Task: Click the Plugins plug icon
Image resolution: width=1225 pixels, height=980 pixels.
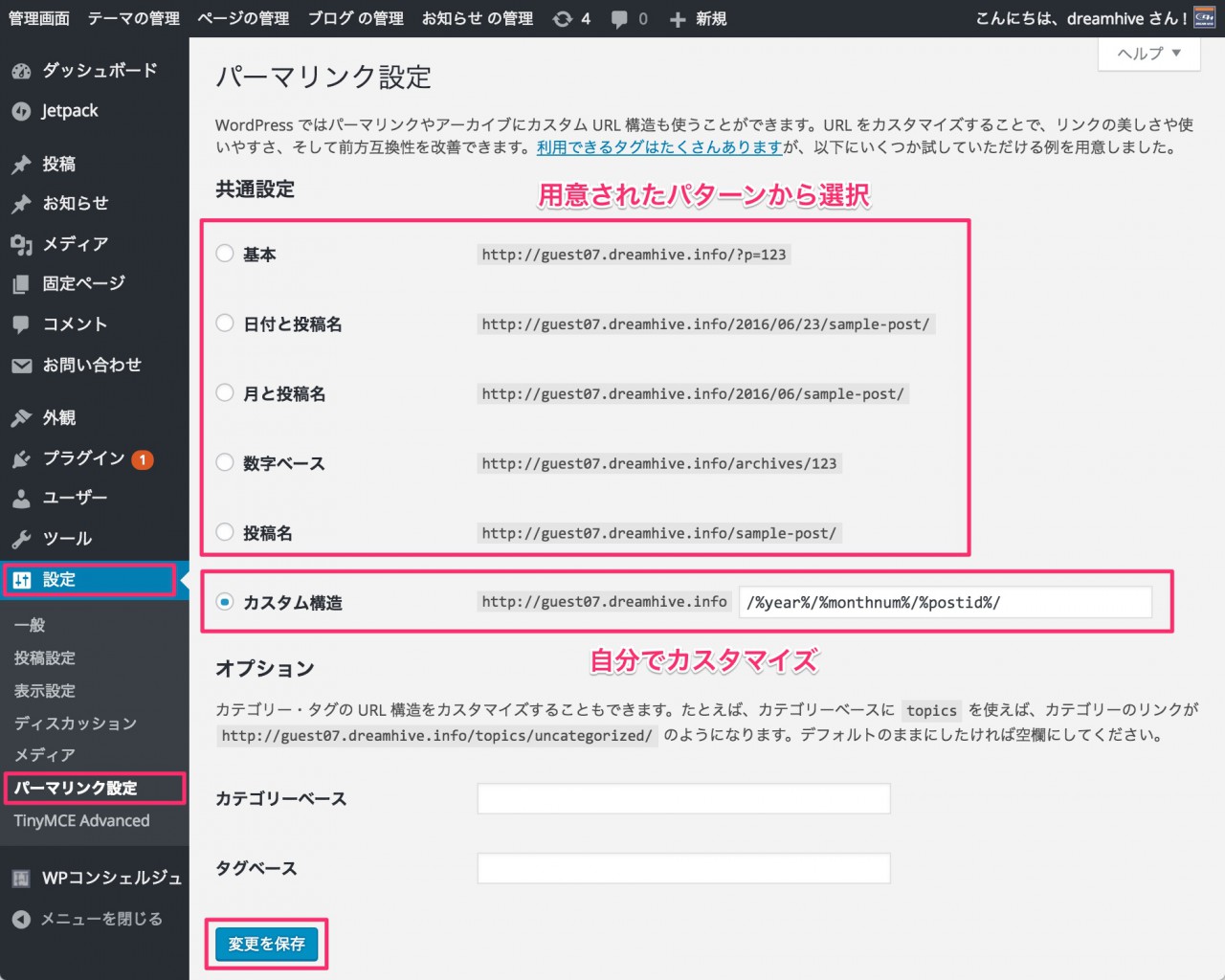Action: tap(21, 459)
